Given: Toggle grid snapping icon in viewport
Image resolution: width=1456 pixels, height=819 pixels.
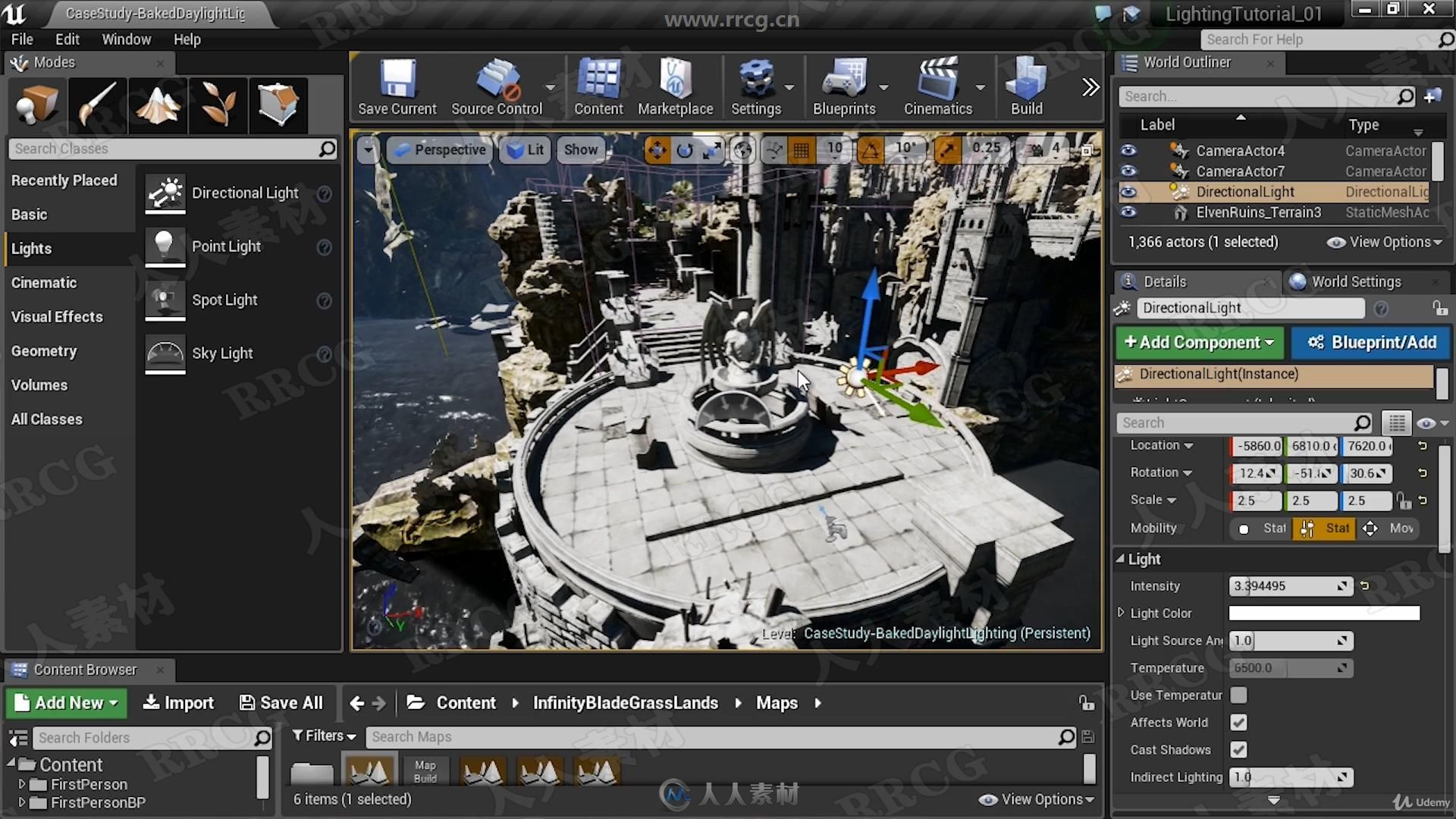Looking at the screenshot, I should [x=802, y=150].
